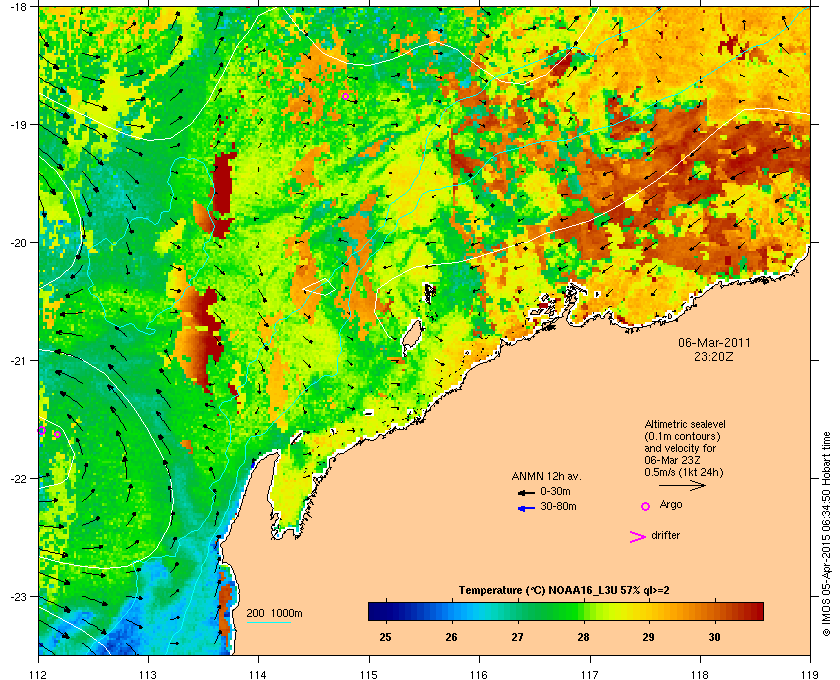
Task: Click the longitude axis label 118
Action: pos(700,674)
